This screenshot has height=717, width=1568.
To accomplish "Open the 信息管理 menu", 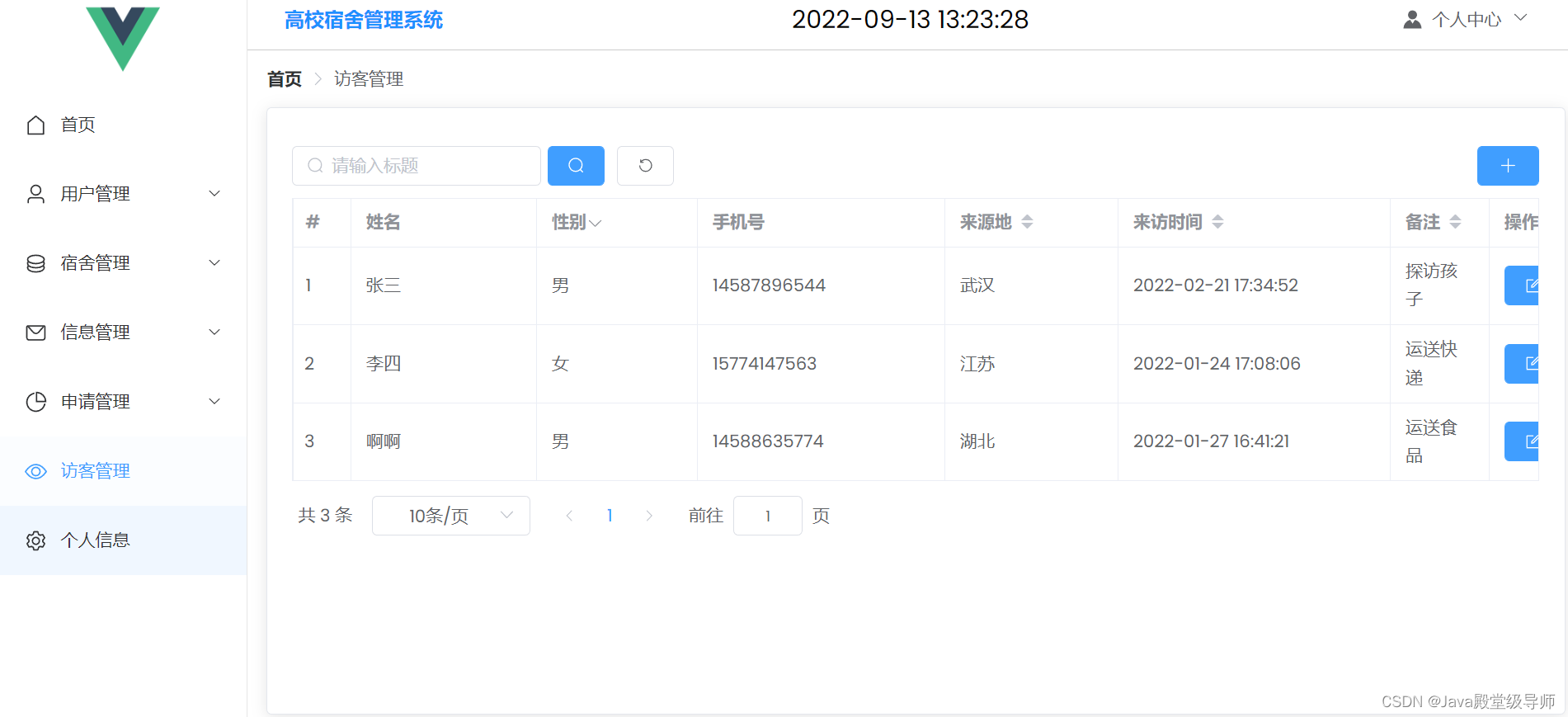I will point(124,333).
